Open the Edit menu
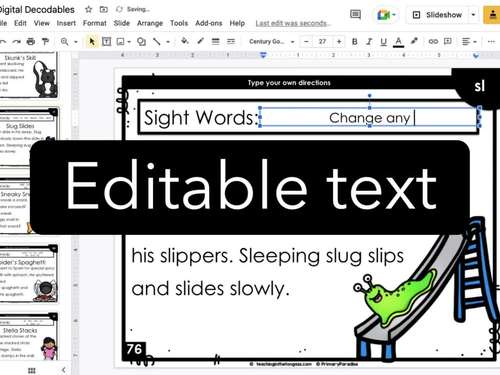This screenshot has height=375, width=500. click(20, 23)
